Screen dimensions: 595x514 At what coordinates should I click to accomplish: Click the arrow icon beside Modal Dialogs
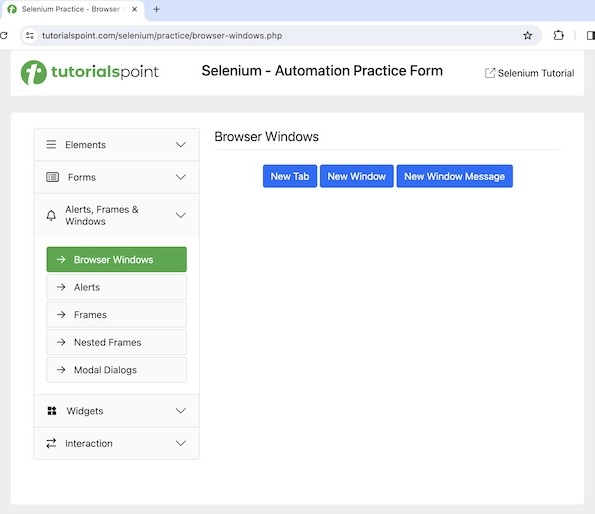tap(61, 369)
